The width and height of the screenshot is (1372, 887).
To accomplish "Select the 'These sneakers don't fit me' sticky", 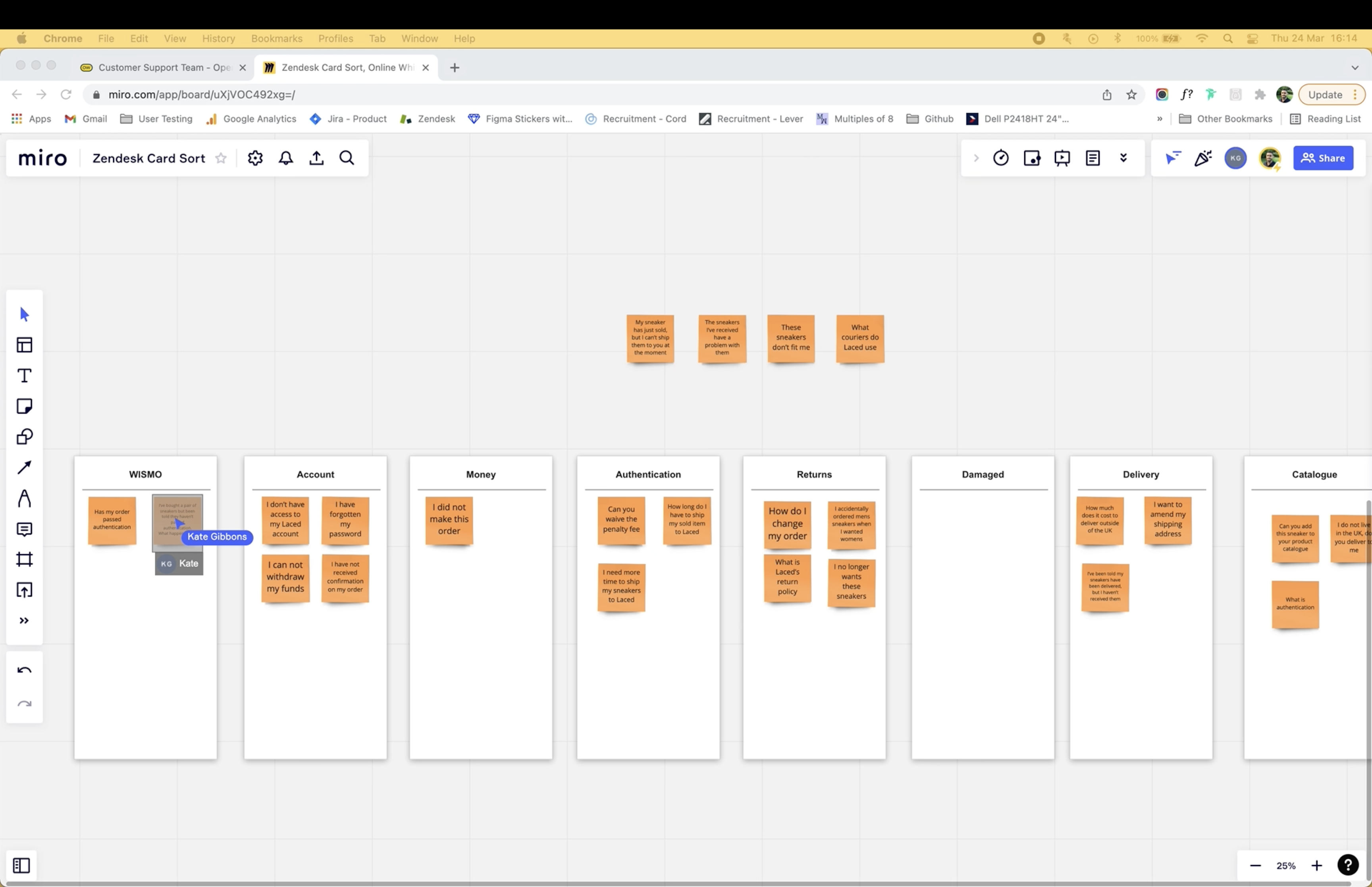I will point(791,338).
